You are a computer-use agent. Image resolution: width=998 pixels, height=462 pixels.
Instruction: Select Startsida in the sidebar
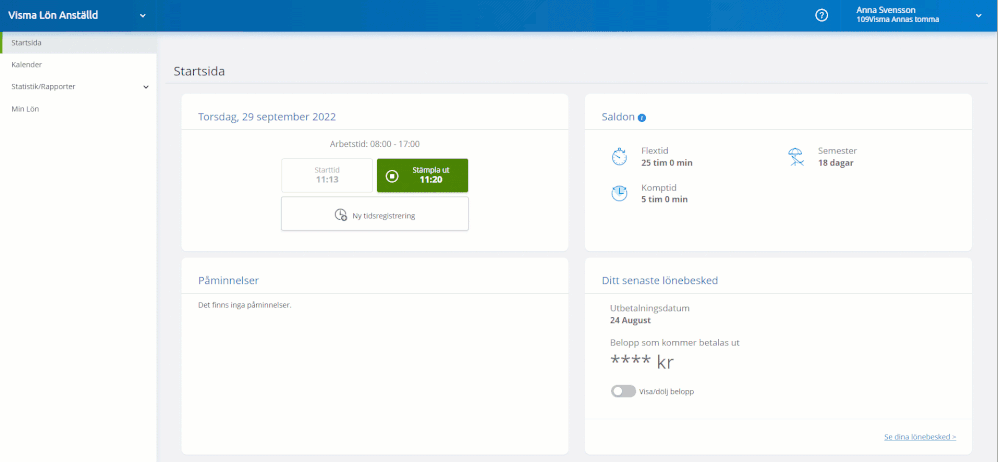coord(27,43)
